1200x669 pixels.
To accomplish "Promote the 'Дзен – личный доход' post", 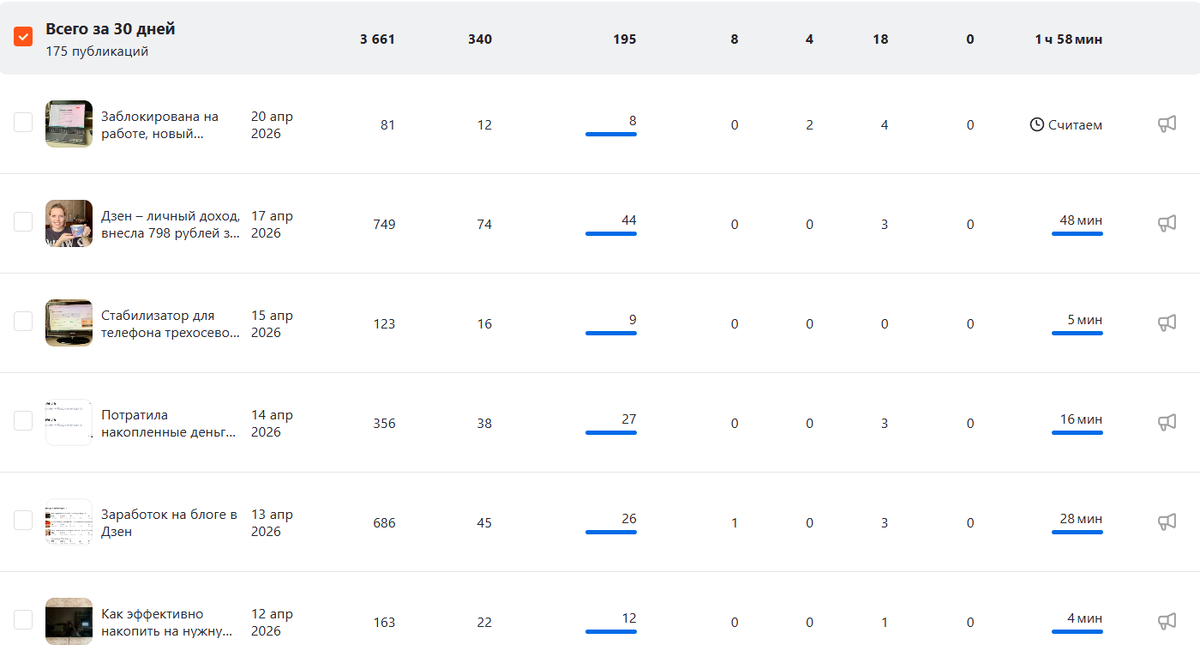I will point(1166,223).
